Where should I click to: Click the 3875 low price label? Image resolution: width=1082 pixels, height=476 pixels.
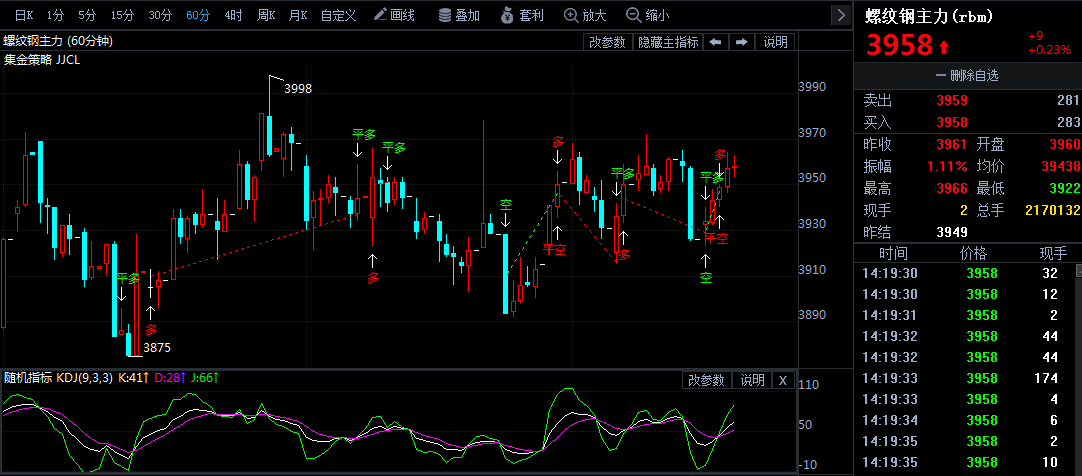click(x=157, y=348)
